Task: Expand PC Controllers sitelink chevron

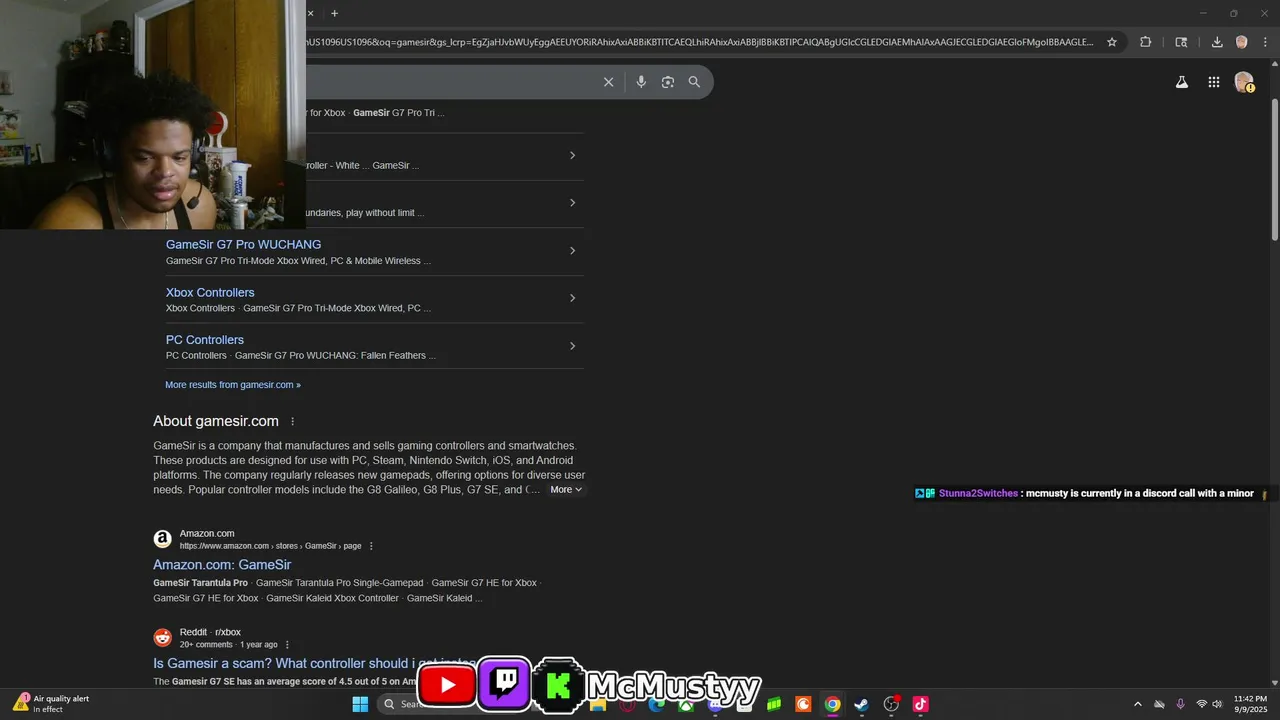Action: (572, 346)
